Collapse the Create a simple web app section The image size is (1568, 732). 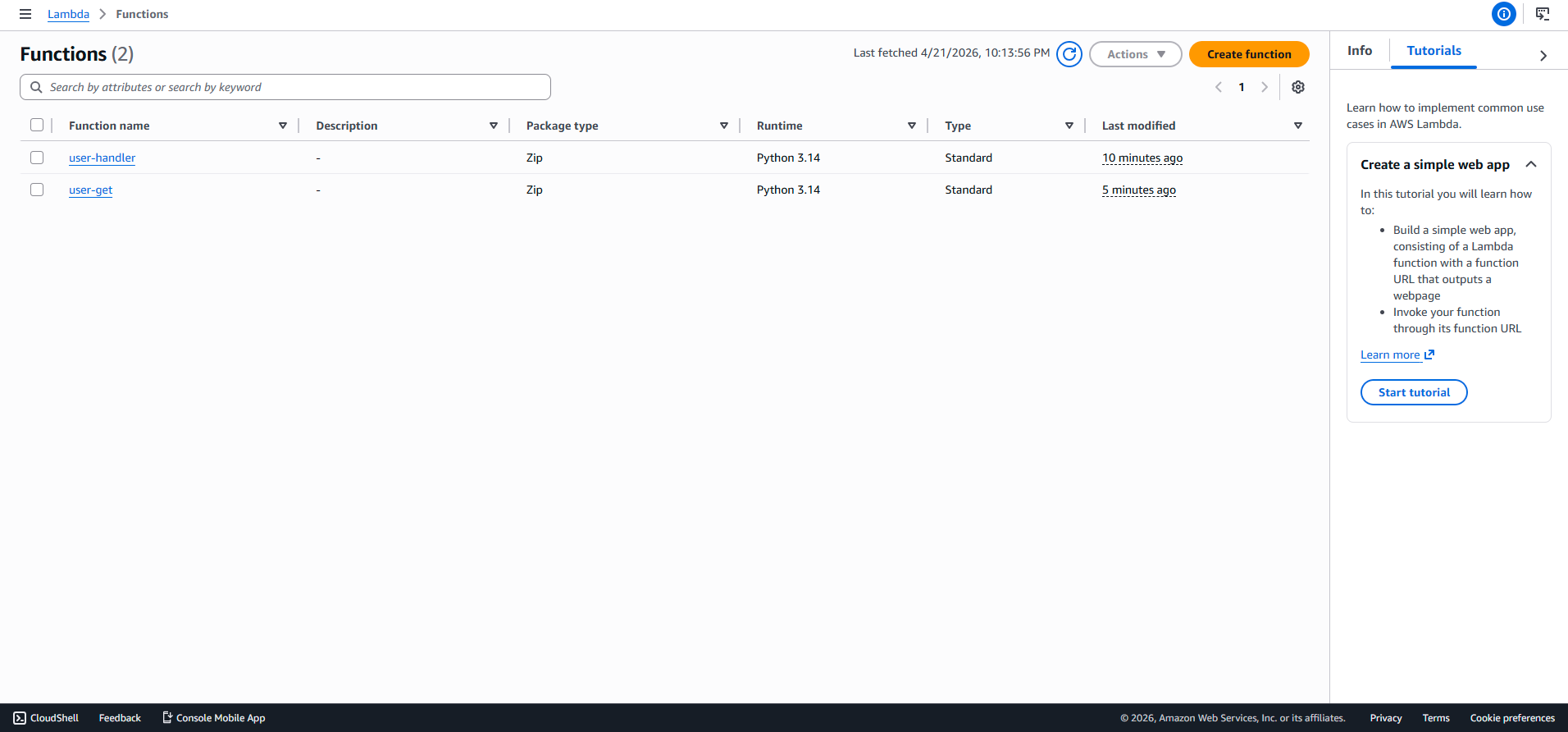1531,164
